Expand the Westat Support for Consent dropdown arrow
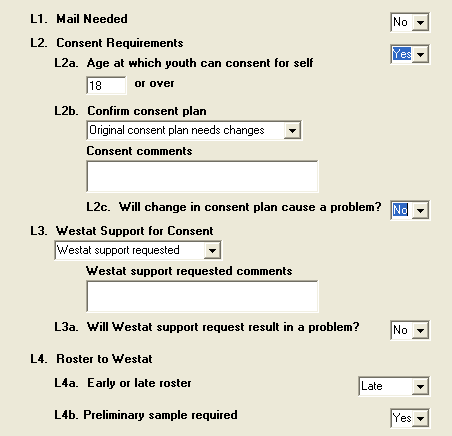Viewport: 452px width, 436px height. (212, 250)
